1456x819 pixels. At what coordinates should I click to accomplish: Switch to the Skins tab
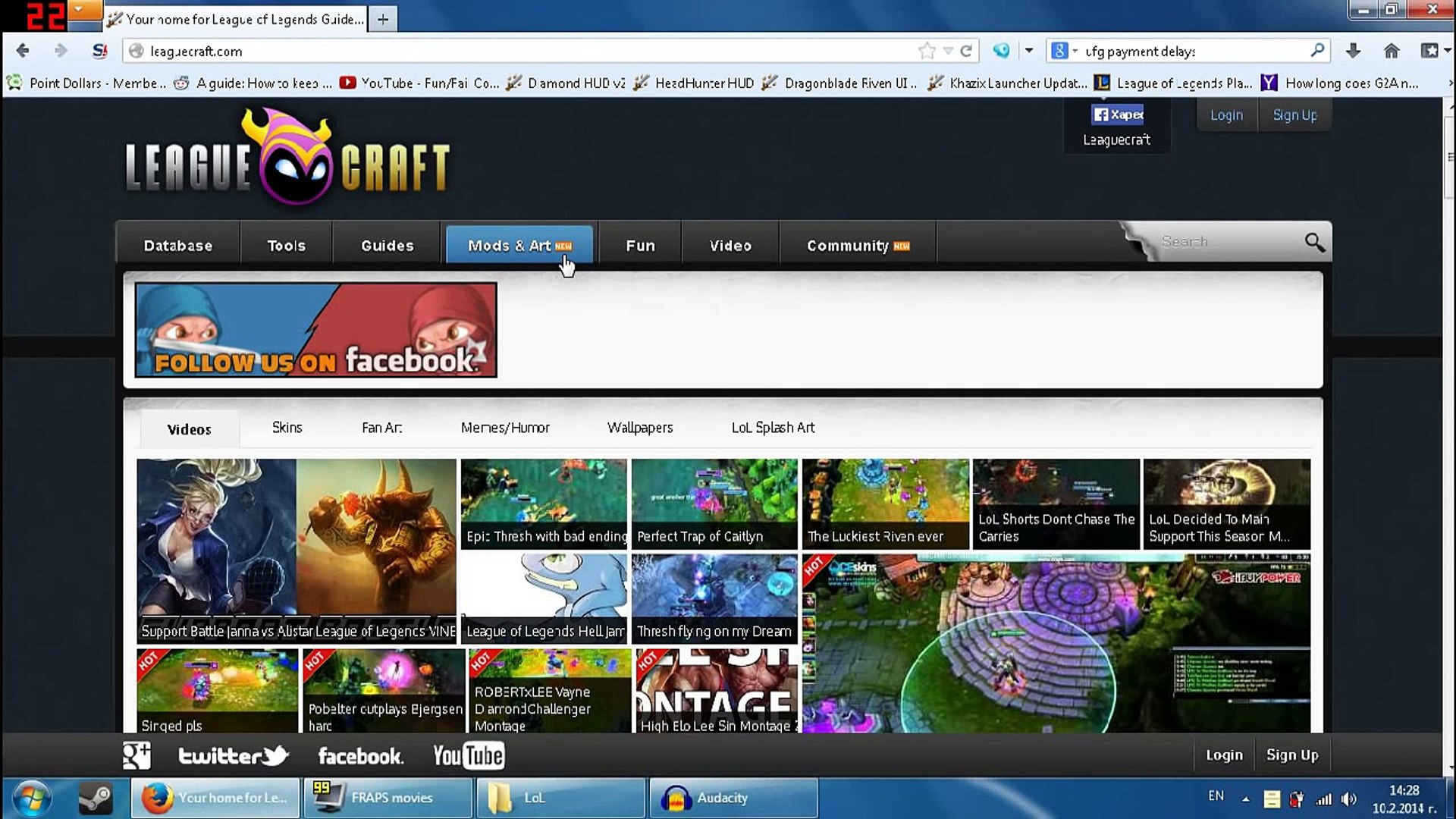tap(287, 428)
